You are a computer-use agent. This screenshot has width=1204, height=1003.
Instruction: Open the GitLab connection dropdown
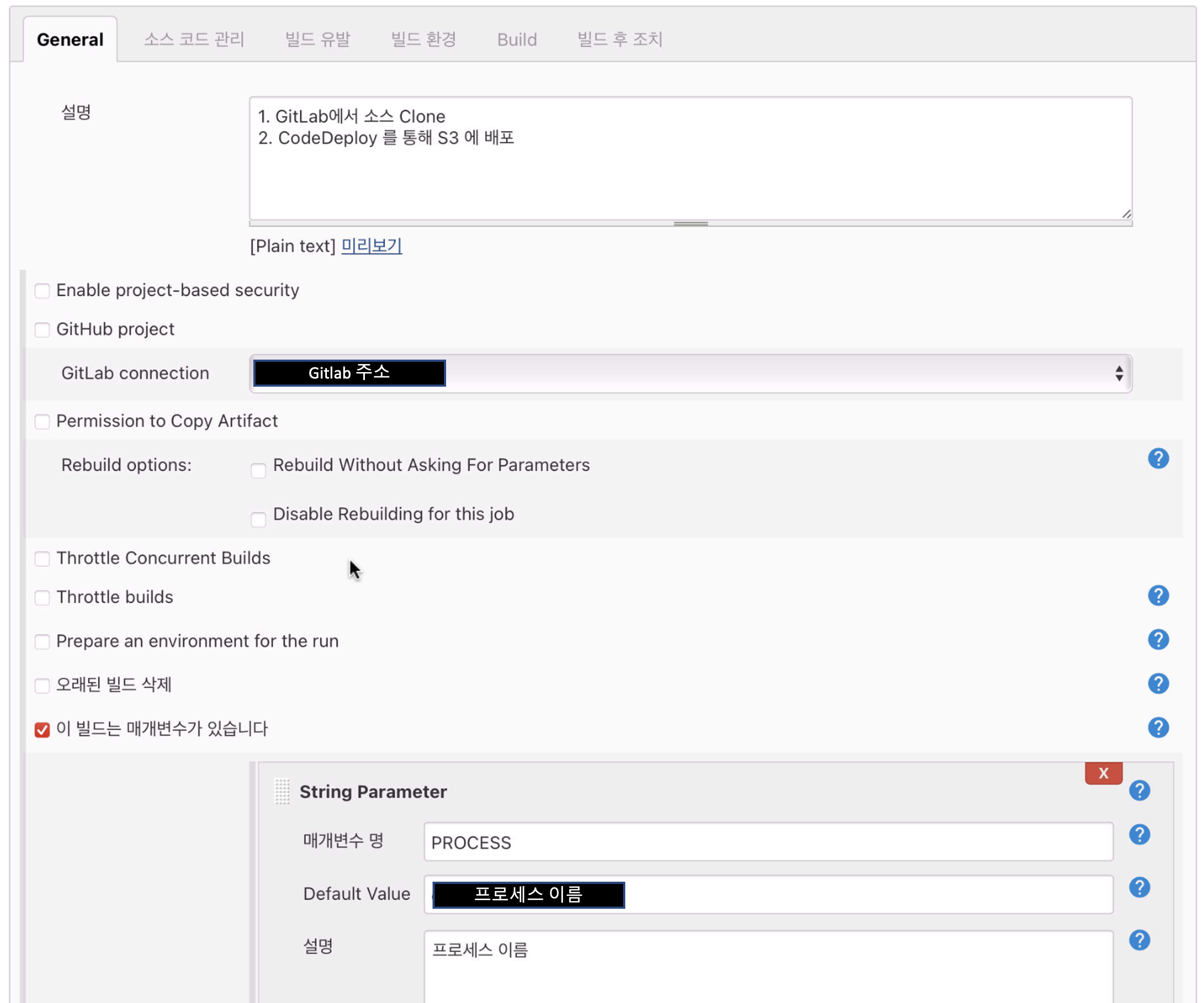(690, 373)
